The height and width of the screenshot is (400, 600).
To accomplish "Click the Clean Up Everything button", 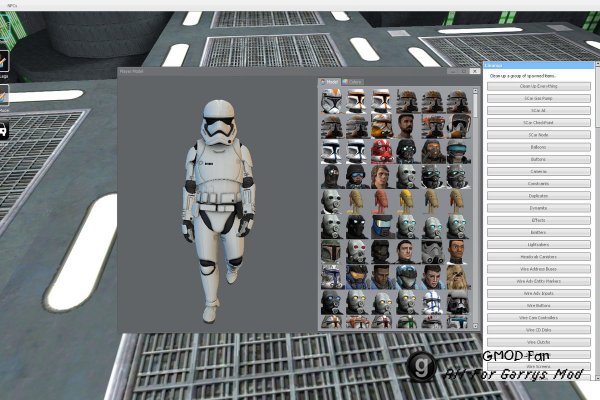I will (538, 86).
